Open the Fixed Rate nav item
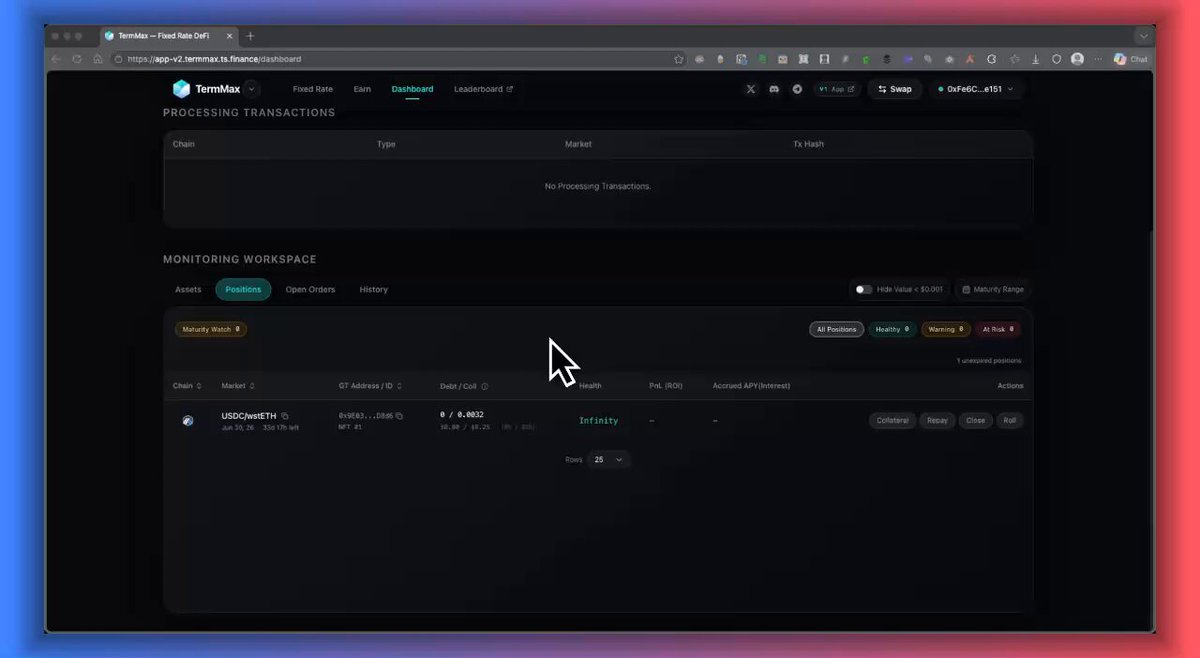Screen dimensions: 1200x658 click(x=313, y=89)
